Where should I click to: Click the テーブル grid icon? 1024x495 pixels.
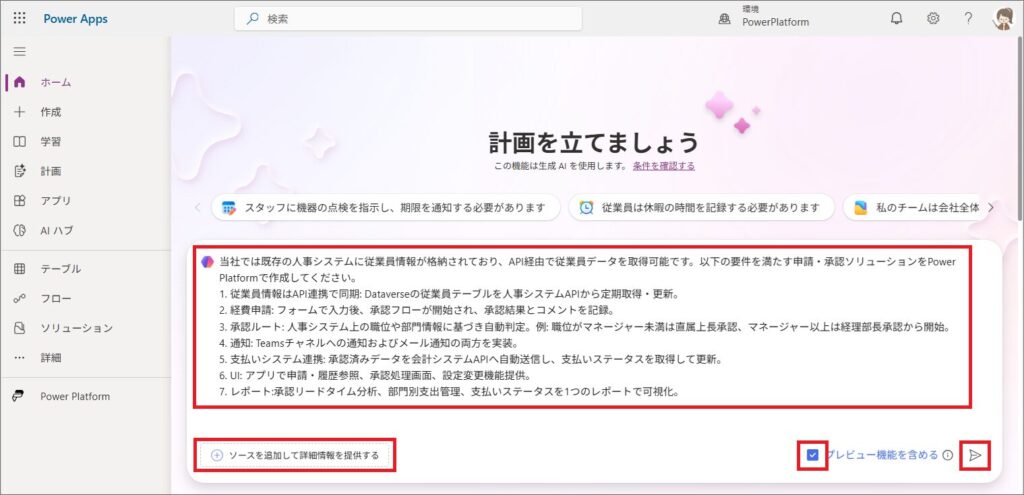[20, 268]
